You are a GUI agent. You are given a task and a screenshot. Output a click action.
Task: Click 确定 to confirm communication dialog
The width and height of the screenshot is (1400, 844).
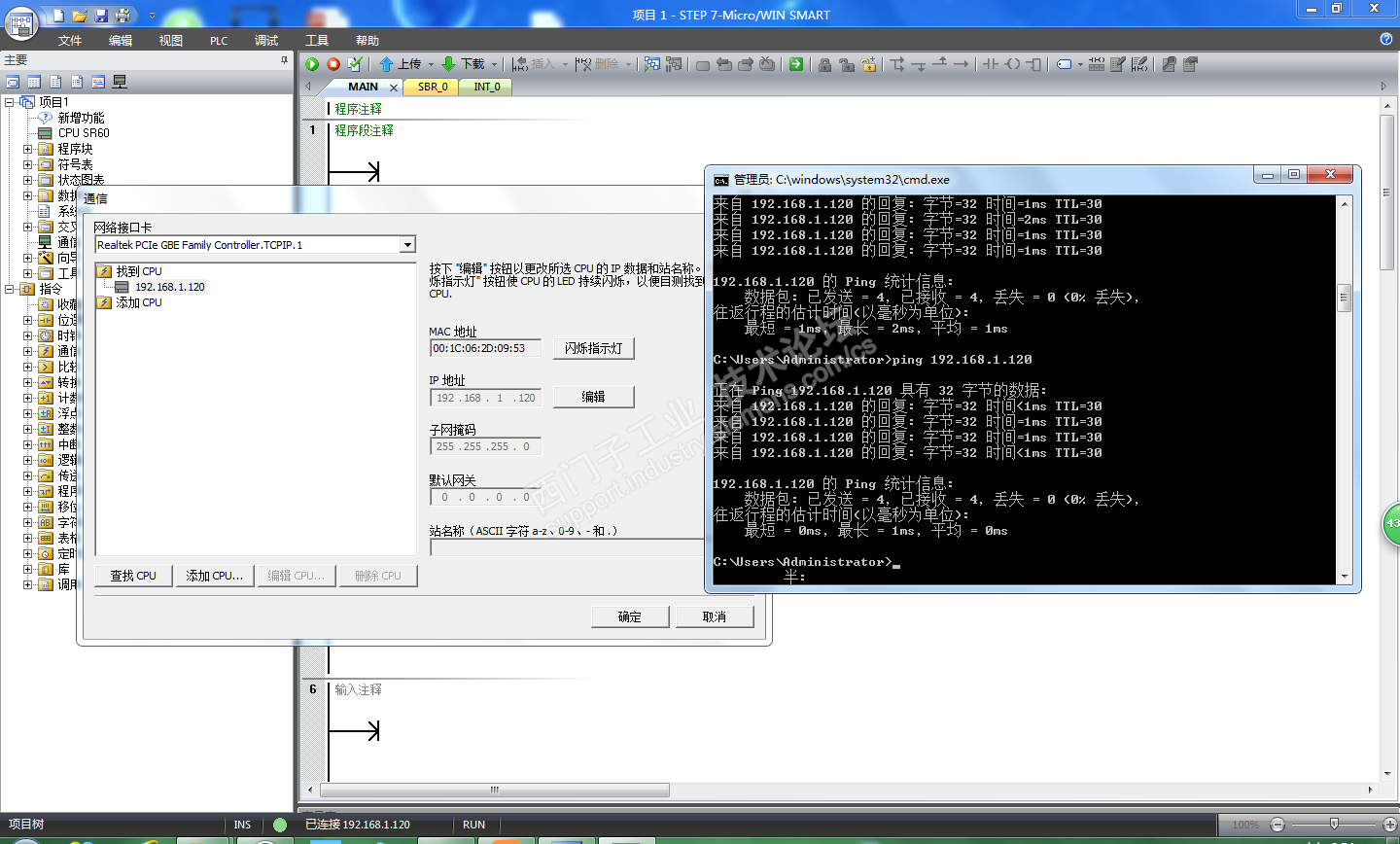coord(630,616)
